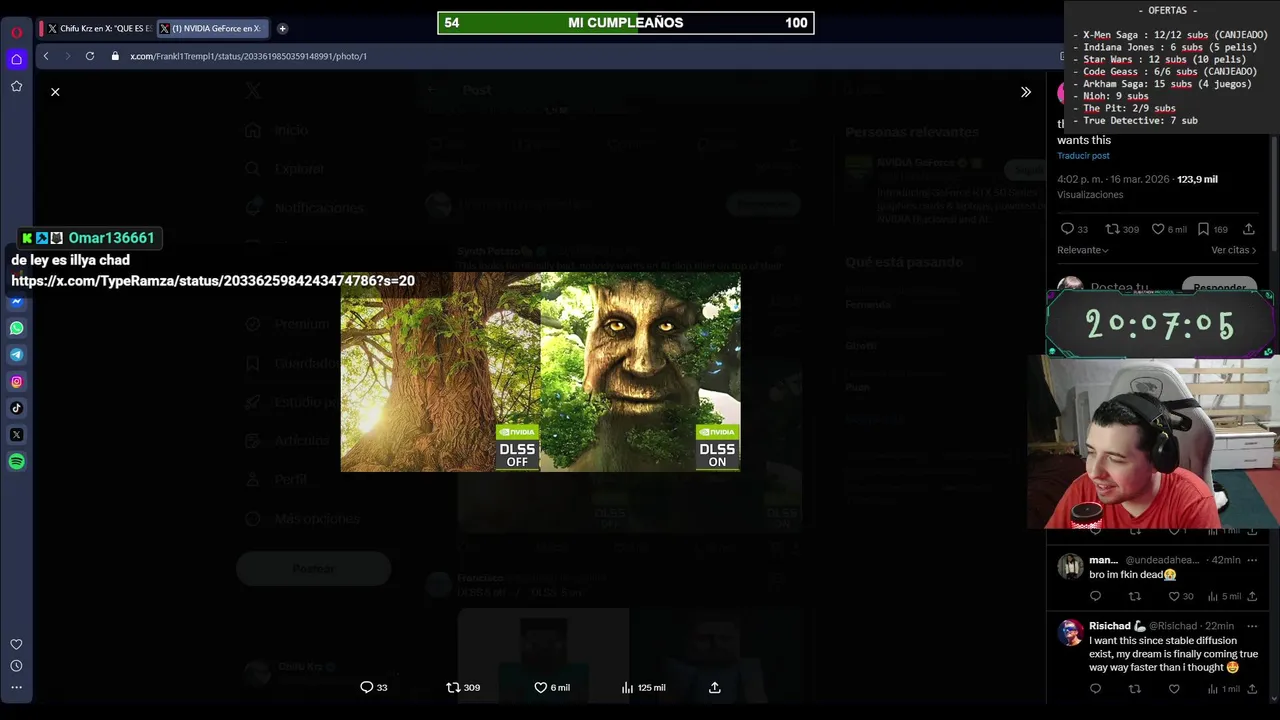1280x720 pixels.
Task: Share the photo using bottom bar share icon
Action: [x=715, y=688]
